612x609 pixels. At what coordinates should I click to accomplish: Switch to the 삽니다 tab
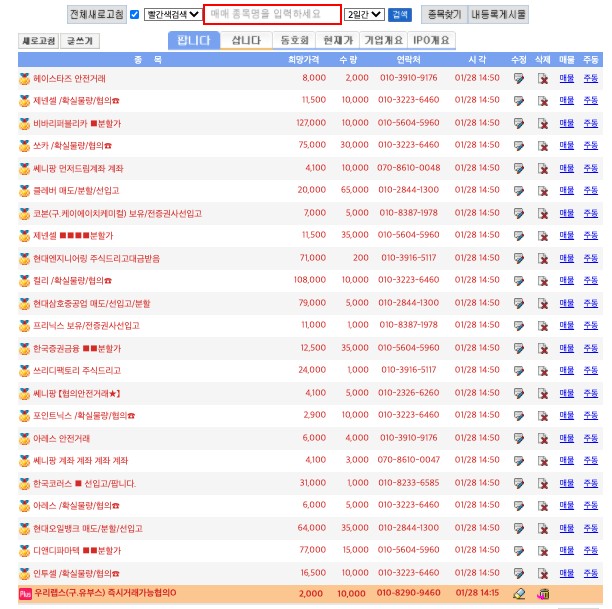point(246,41)
